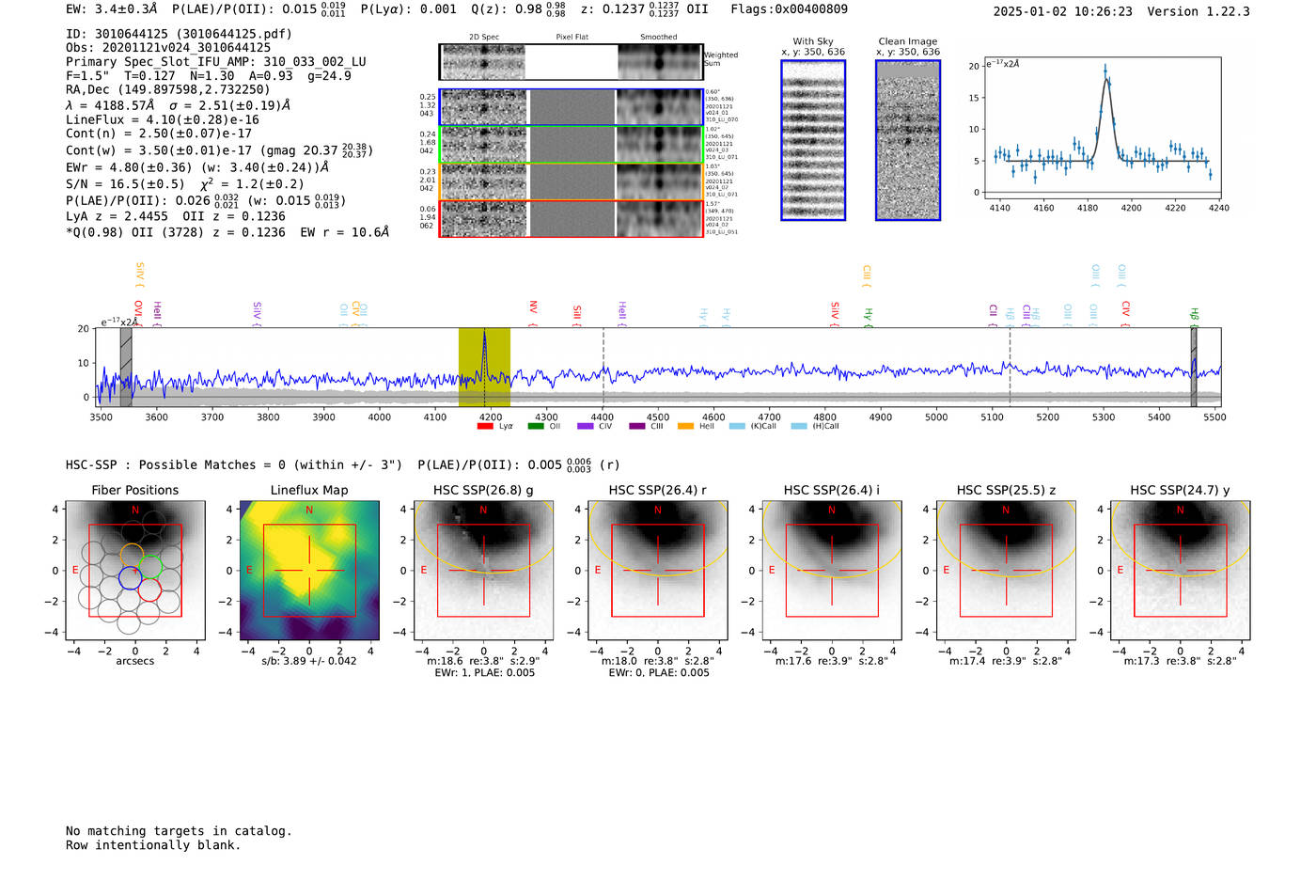Click the red SiII marker near 4350

click(577, 314)
